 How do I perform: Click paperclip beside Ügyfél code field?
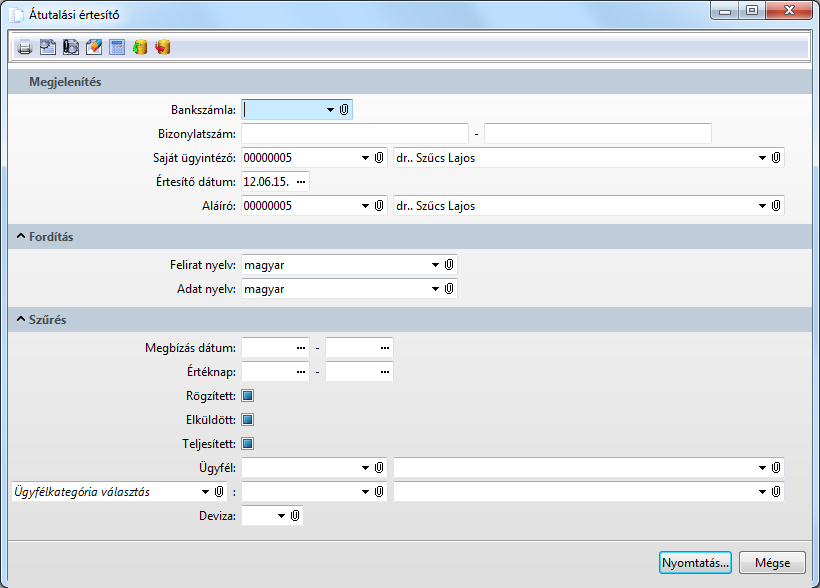pyautogui.click(x=379, y=468)
